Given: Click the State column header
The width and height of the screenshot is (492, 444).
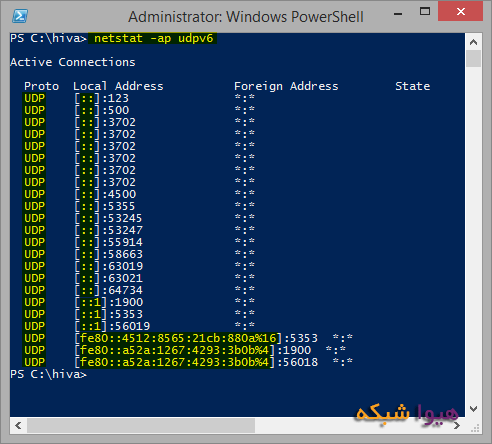Looking at the screenshot, I should 413,86.
